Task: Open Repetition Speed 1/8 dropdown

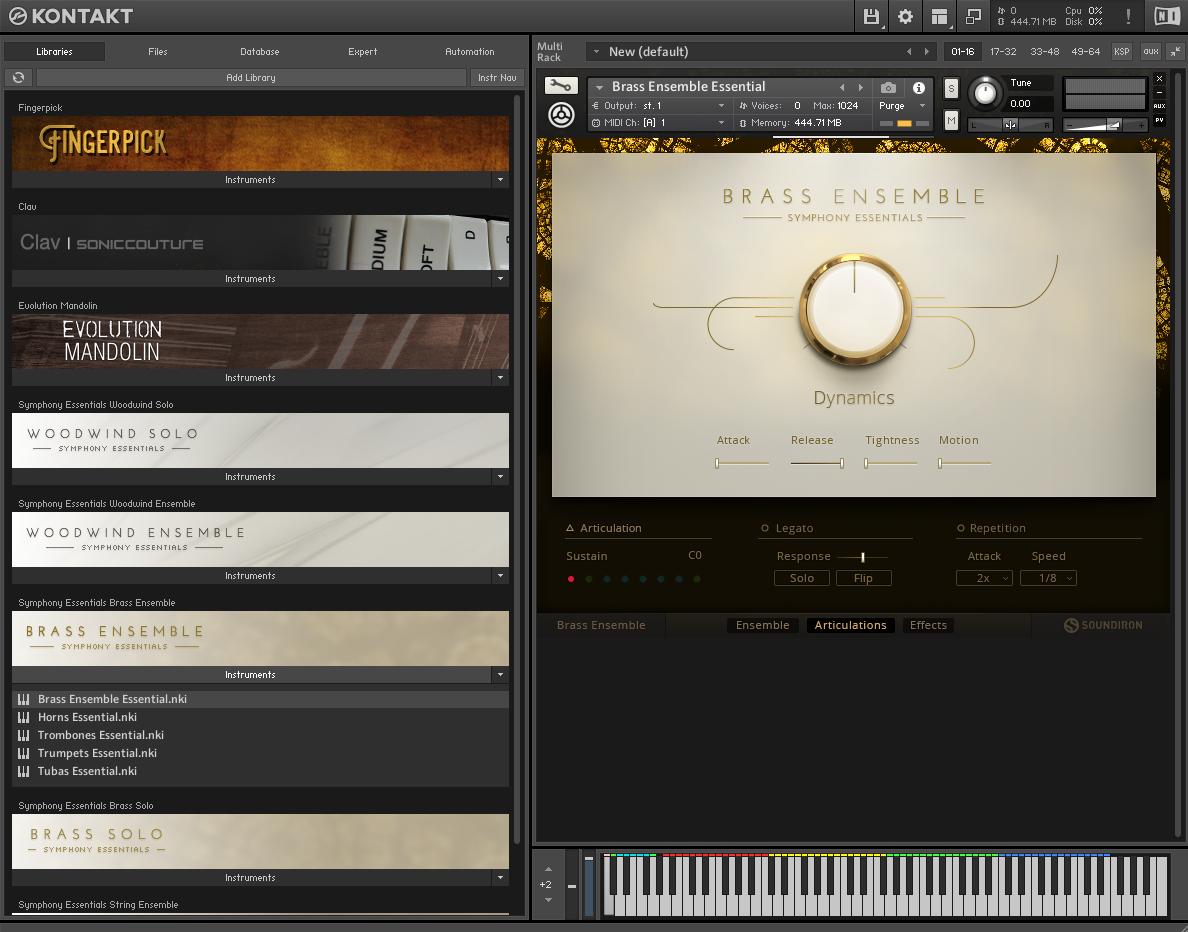Action: [x=1048, y=578]
